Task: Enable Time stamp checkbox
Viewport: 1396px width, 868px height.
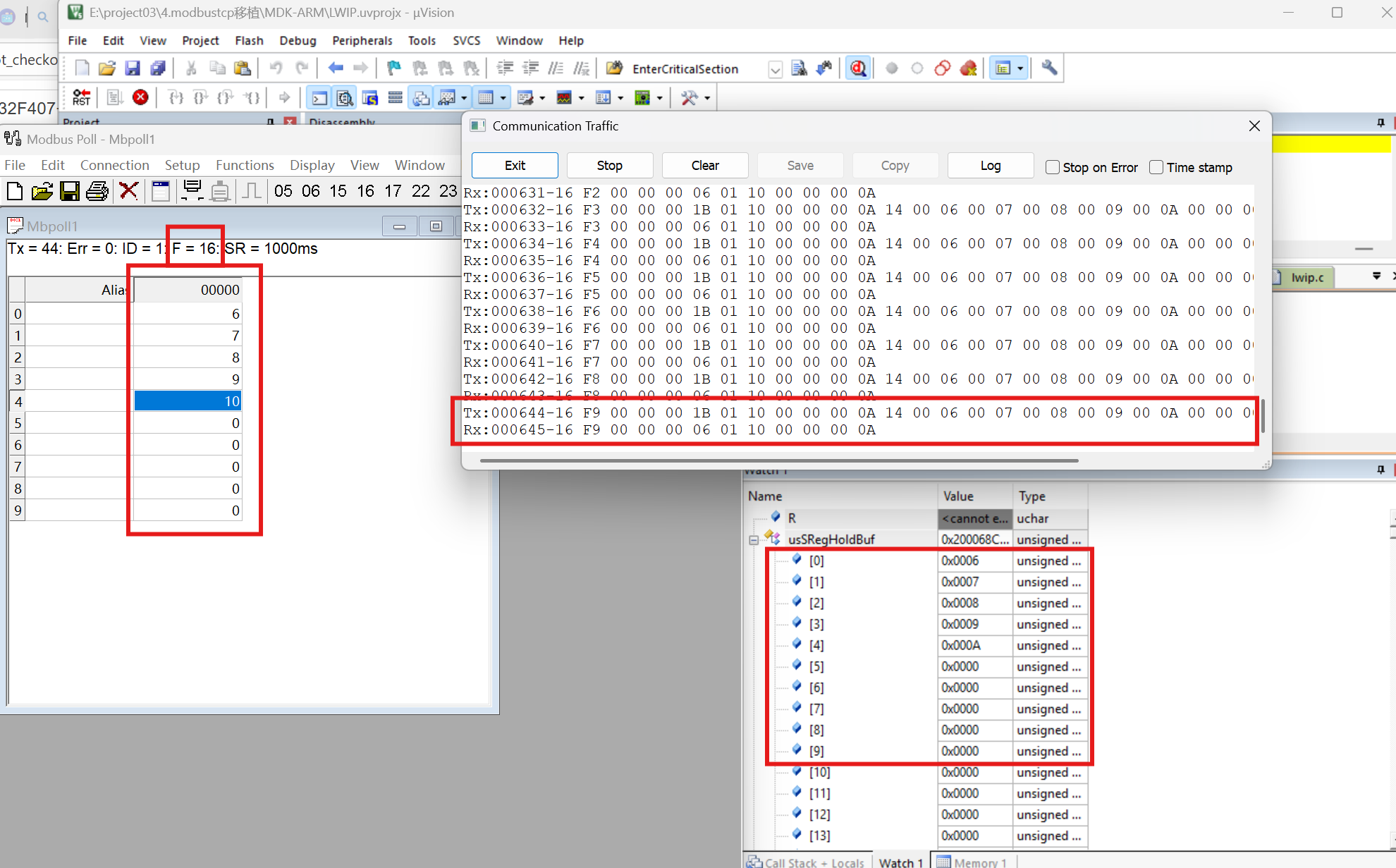Action: [1156, 167]
